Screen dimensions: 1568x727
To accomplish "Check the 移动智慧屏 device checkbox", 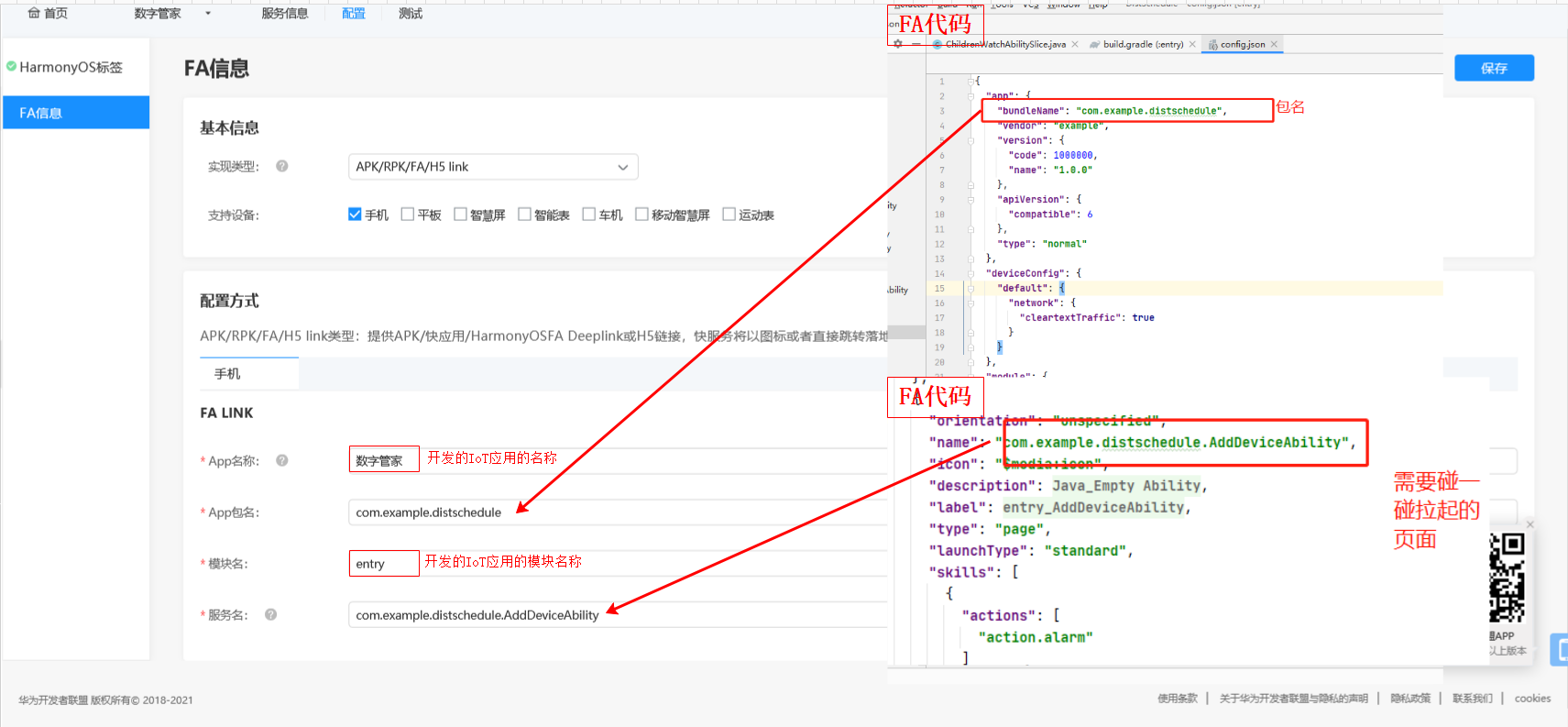I will [x=642, y=215].
